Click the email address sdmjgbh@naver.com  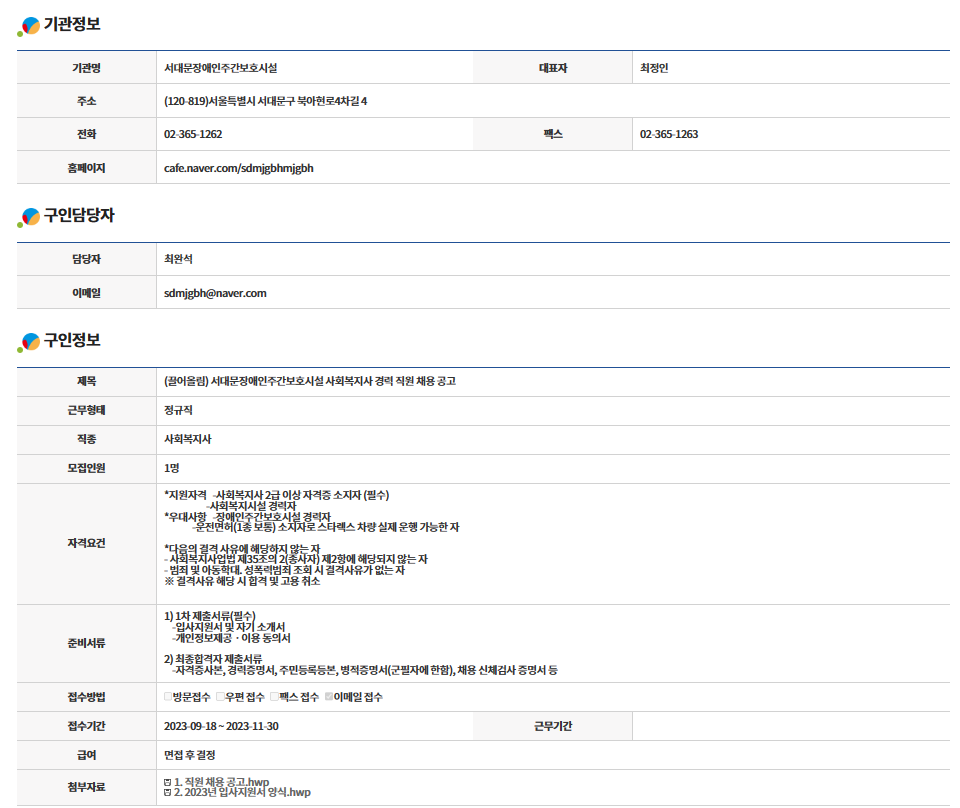(215, 293)
